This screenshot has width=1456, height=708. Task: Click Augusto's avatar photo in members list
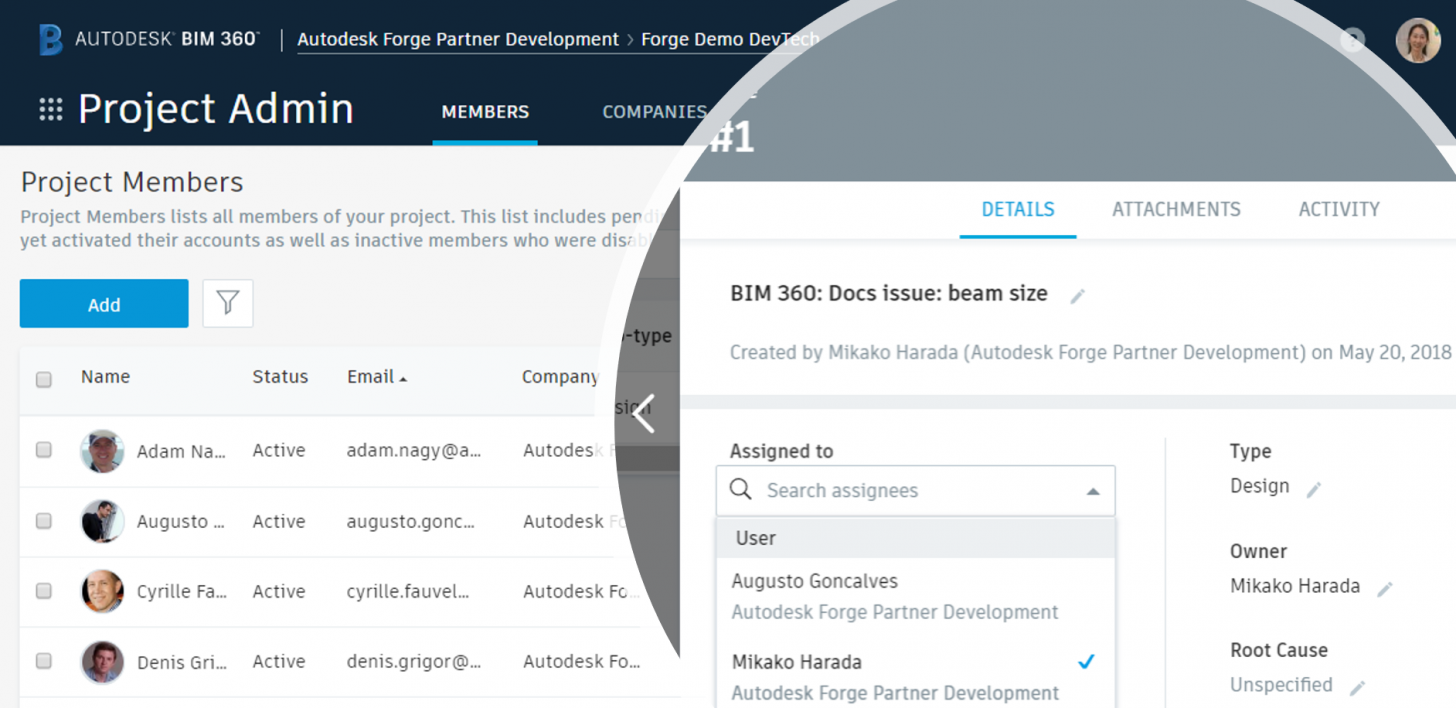click(102, 521)
